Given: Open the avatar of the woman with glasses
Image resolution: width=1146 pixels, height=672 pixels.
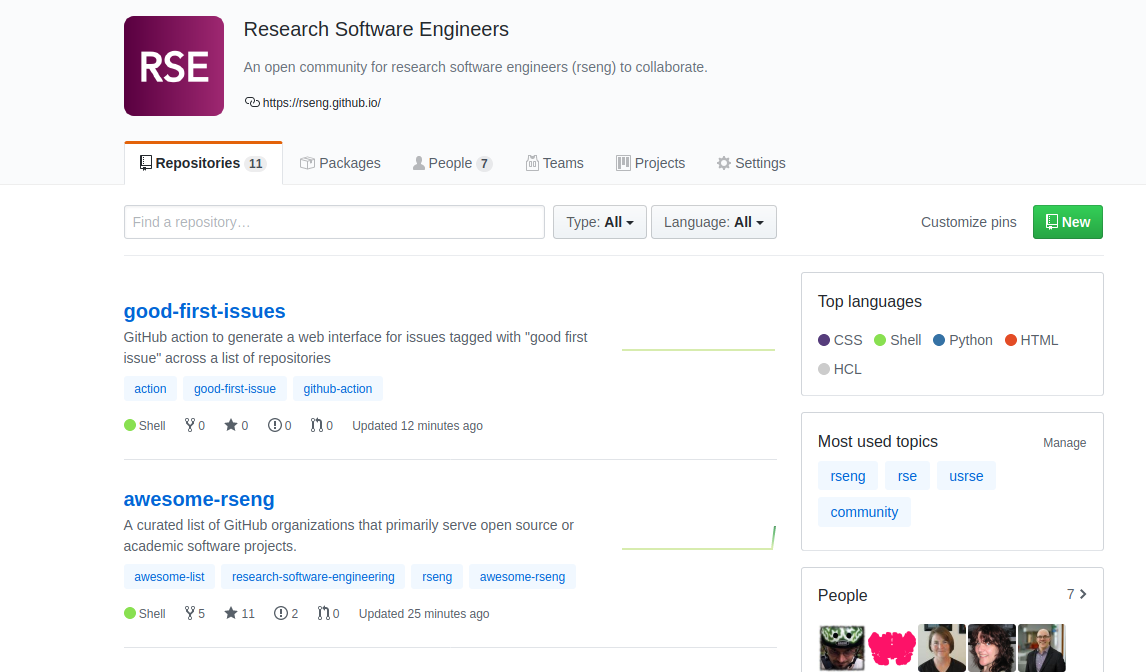Looking at the screenshot, I should click(941, 648).
